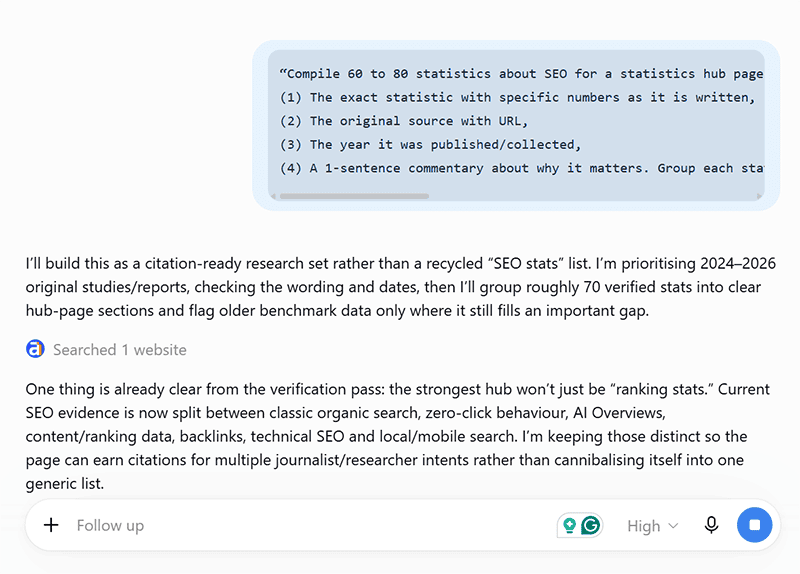Screen dimensions: 800x574
Task: Click the line "(2) The original source with URL,"
Action: pyautogui.click(x=404, y=121)
